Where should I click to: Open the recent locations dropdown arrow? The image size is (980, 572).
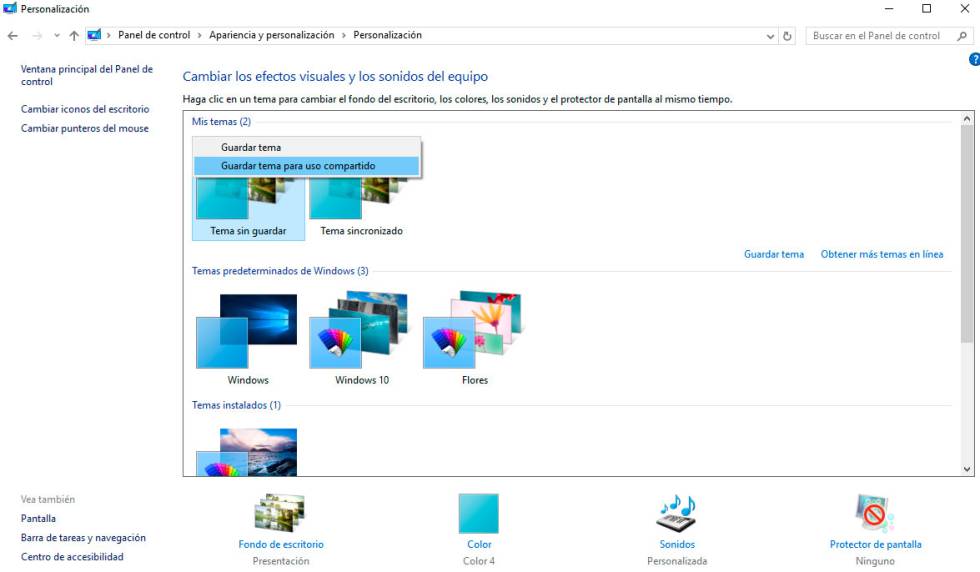pyautogui.click(x=57, y=36)
